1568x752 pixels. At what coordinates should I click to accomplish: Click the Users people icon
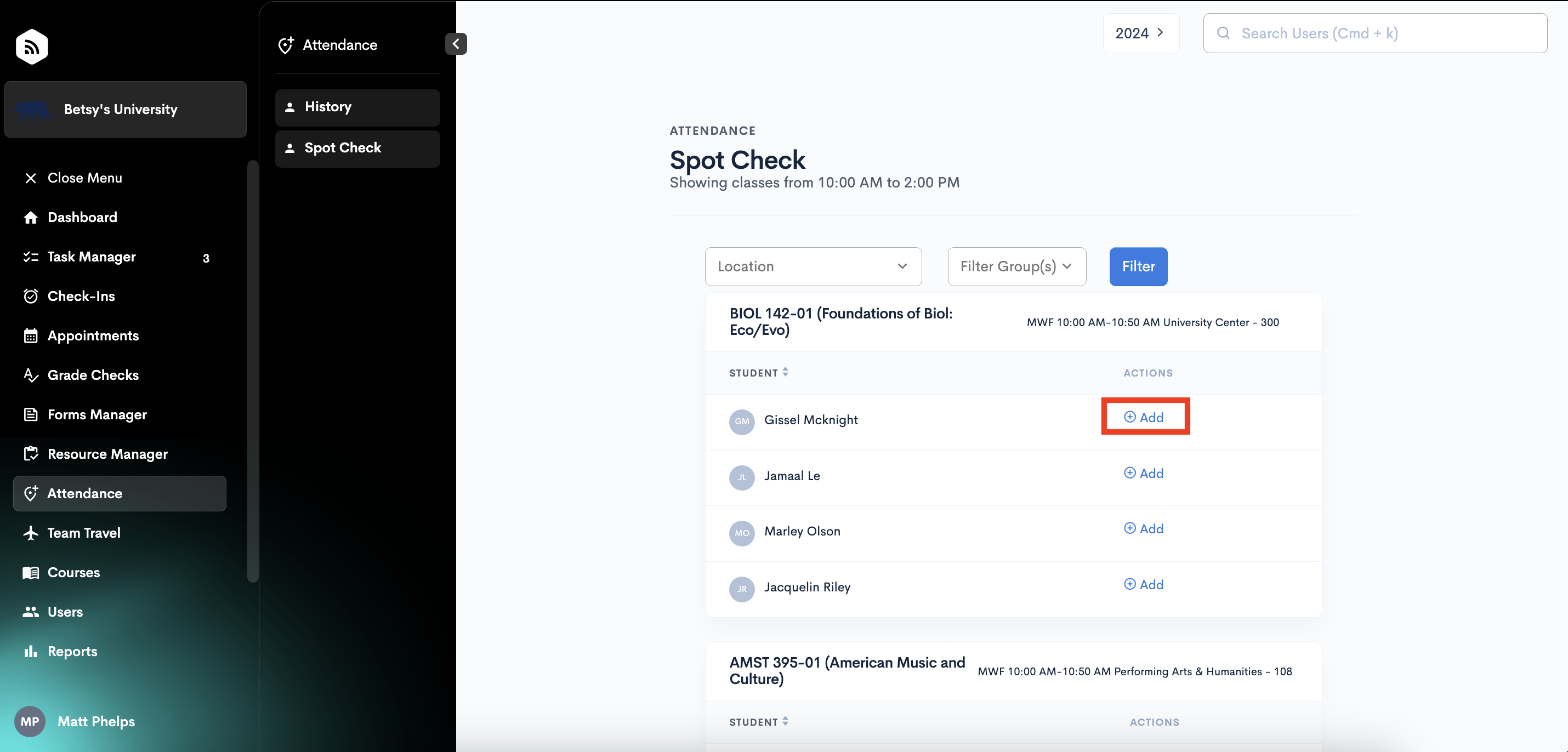pos(31,612)
